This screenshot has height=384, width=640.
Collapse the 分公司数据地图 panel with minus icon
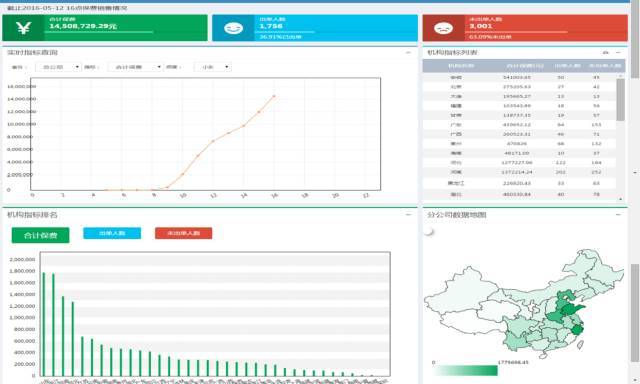point(618,215)
